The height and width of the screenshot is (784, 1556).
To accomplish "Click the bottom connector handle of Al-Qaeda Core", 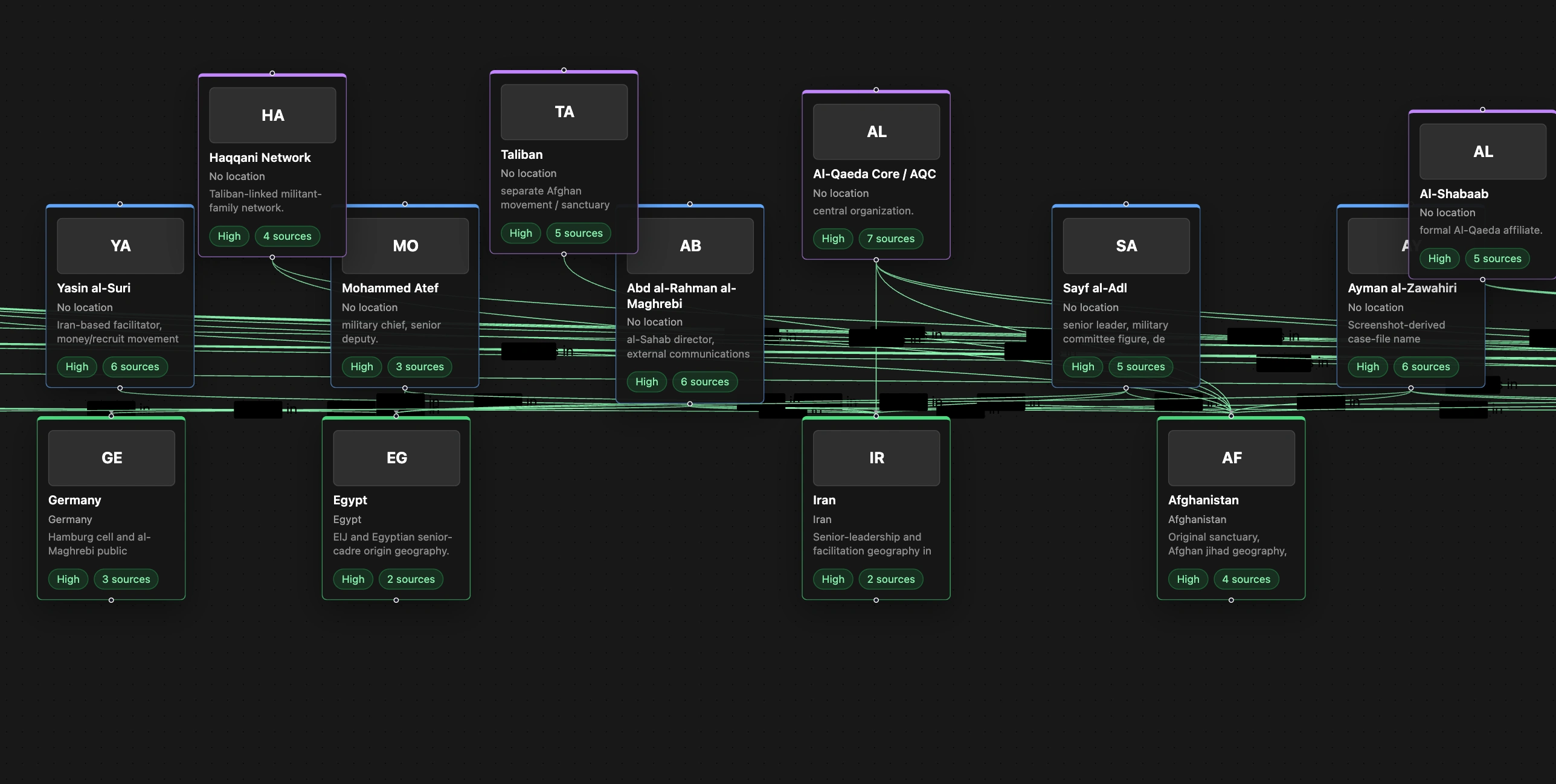I will pyautogui.click(x=876, y=260).
